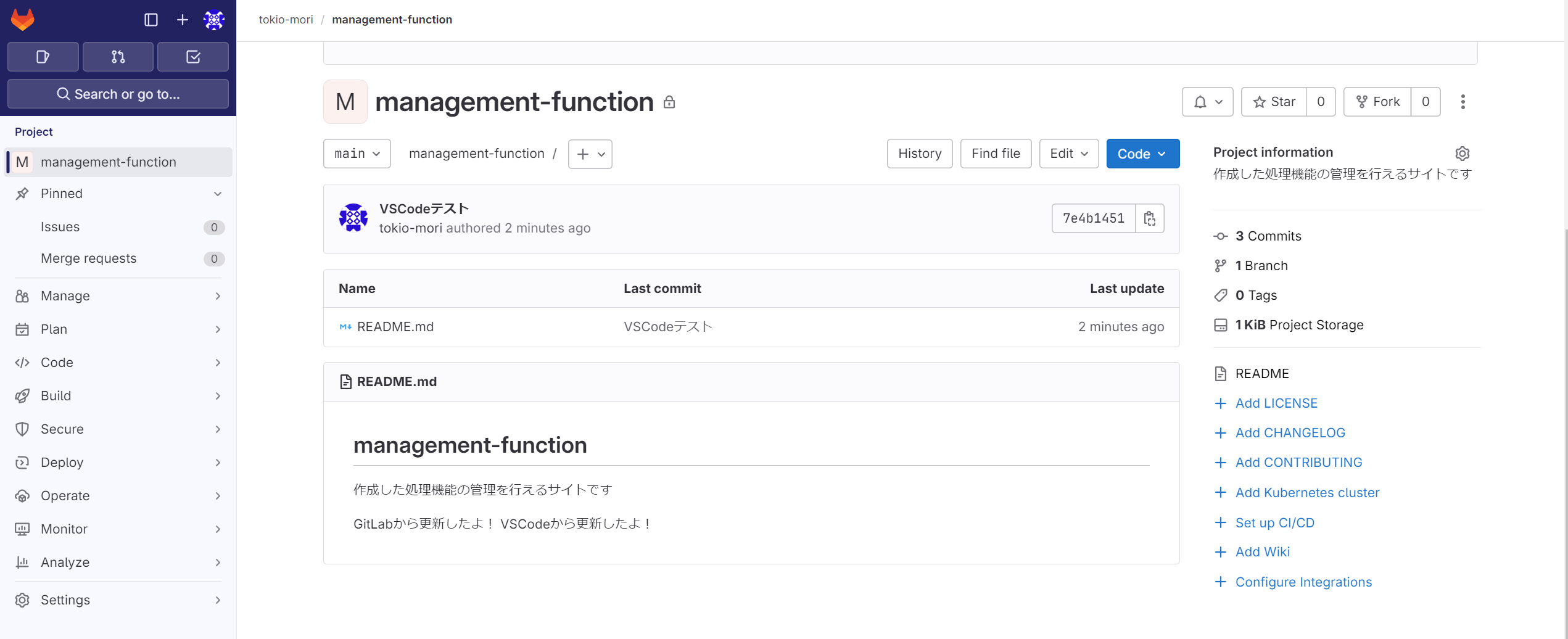Image resolution: width=1568 pixels, height=639 pixels.
Task: Expand the blue Code dropdown
Action: [x=1142, y=154]
